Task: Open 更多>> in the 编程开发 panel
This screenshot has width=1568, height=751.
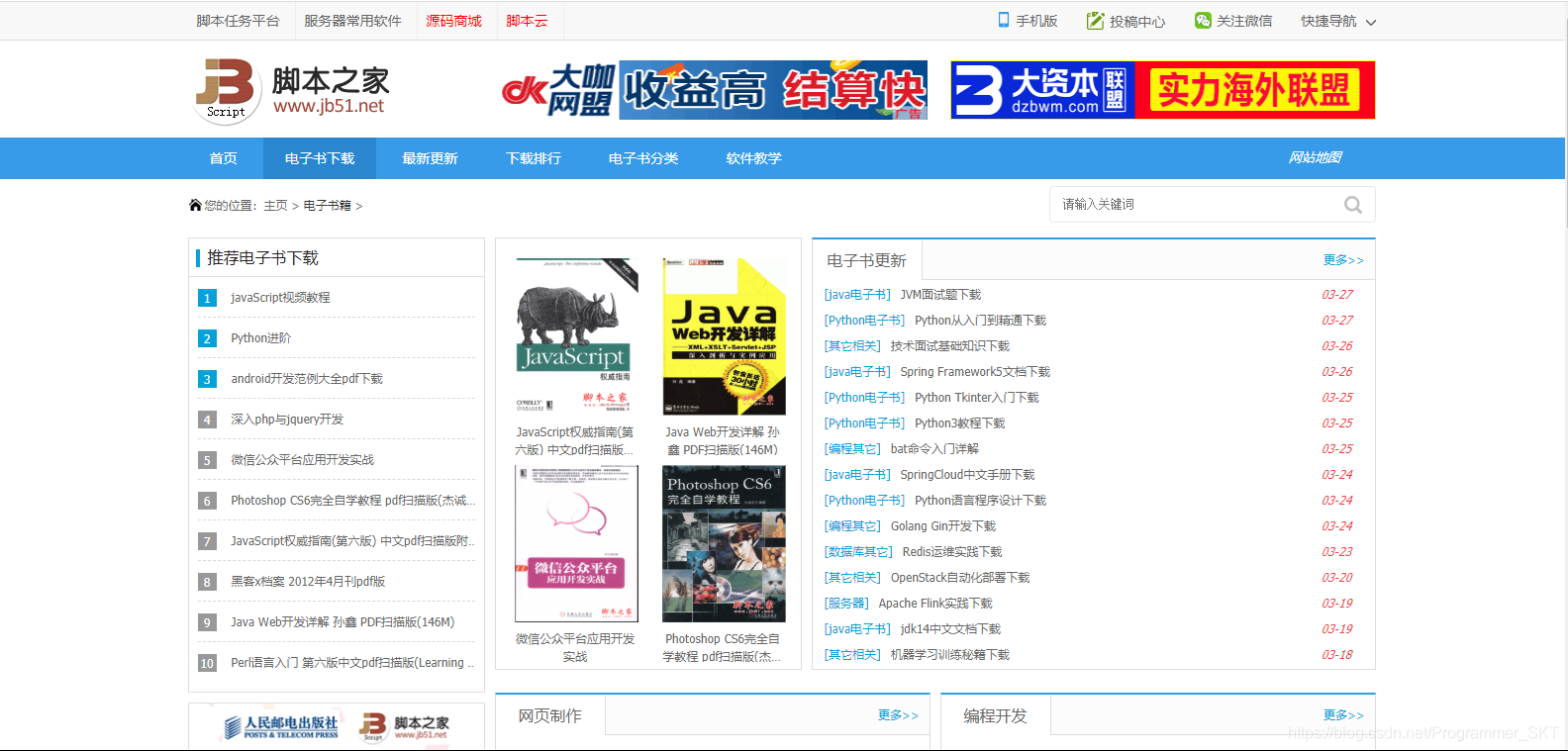Action: pos(1343,715)
